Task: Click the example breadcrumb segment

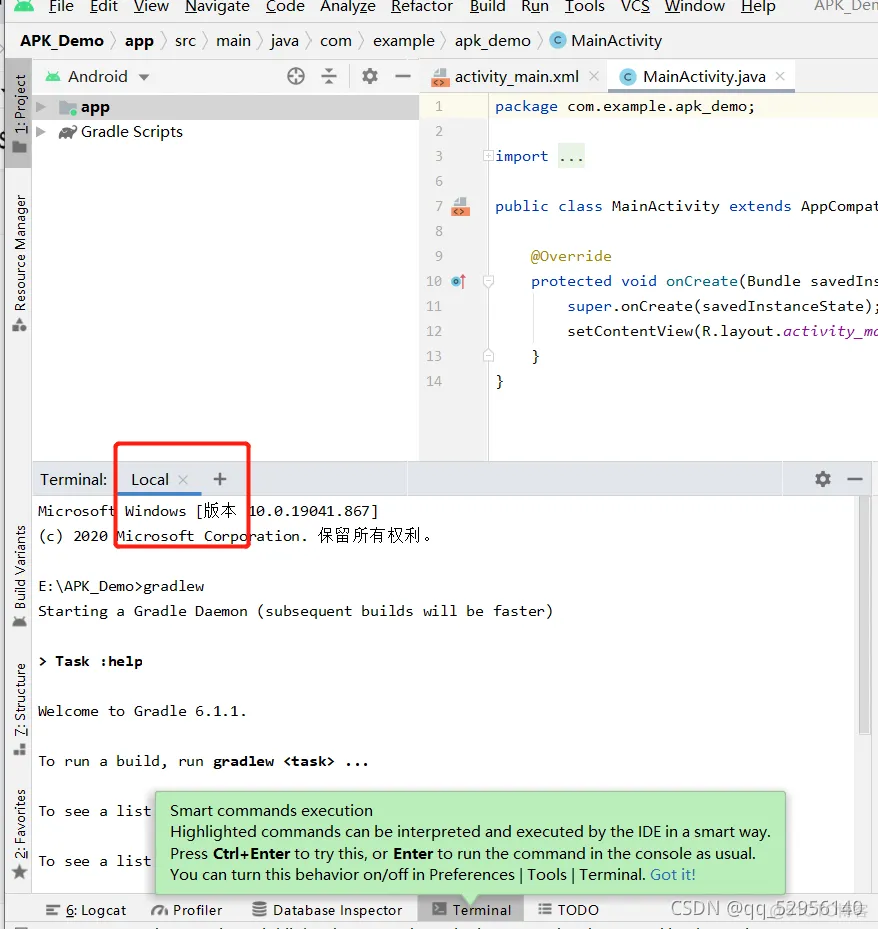Action: (403, 41)
